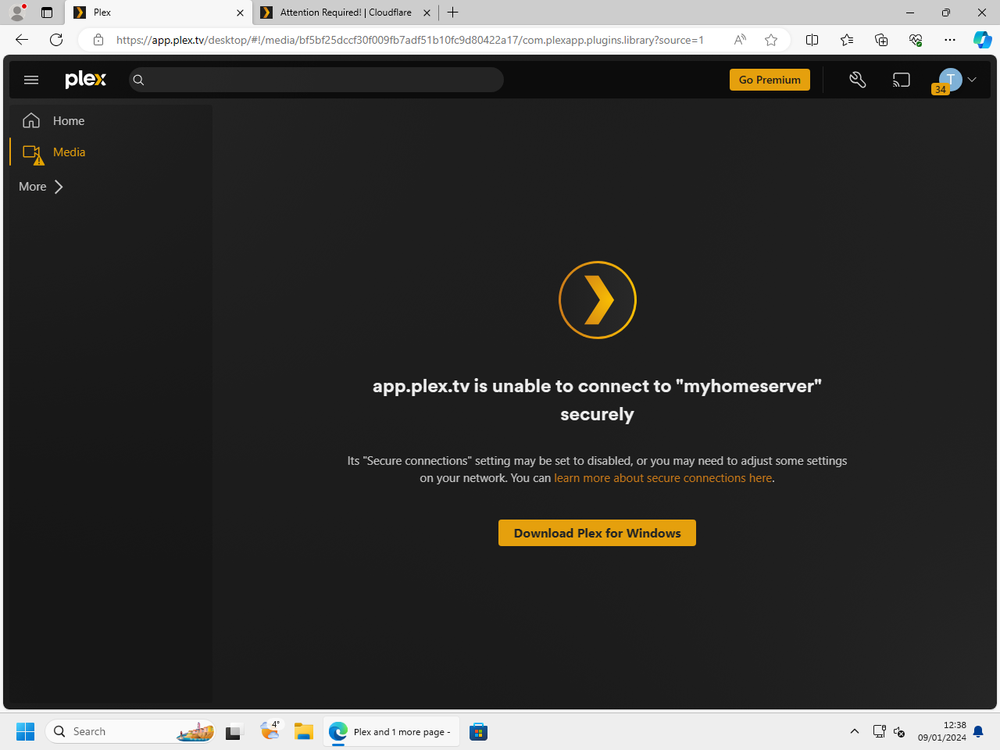The image size is (1000, 750).
Task: Open the Windows Start menu
Action: 26,732
